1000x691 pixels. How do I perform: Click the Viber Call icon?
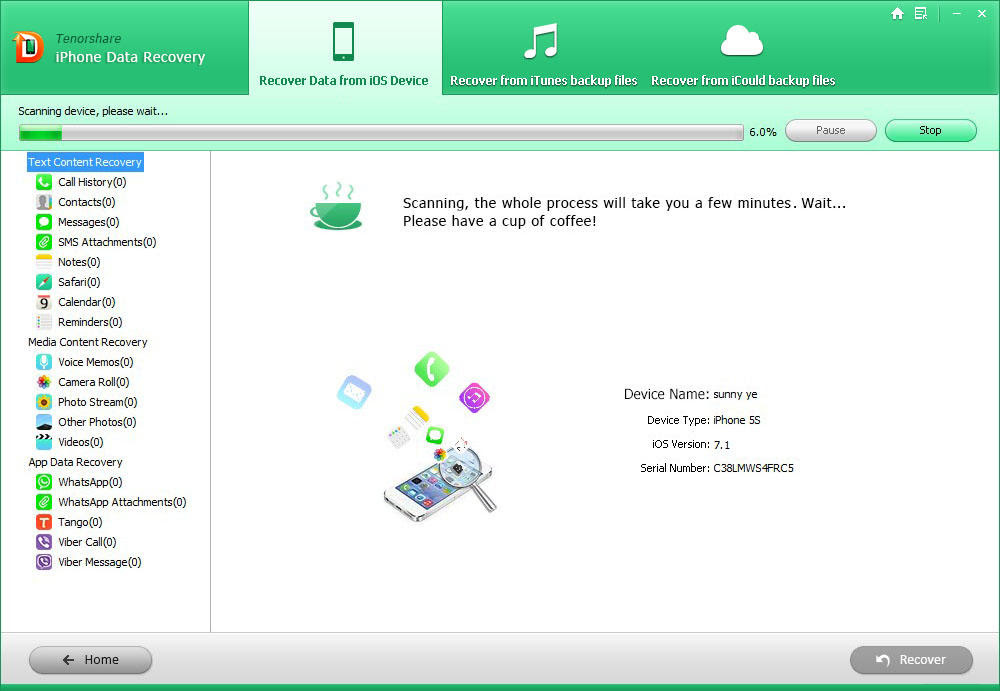(43, 542)
